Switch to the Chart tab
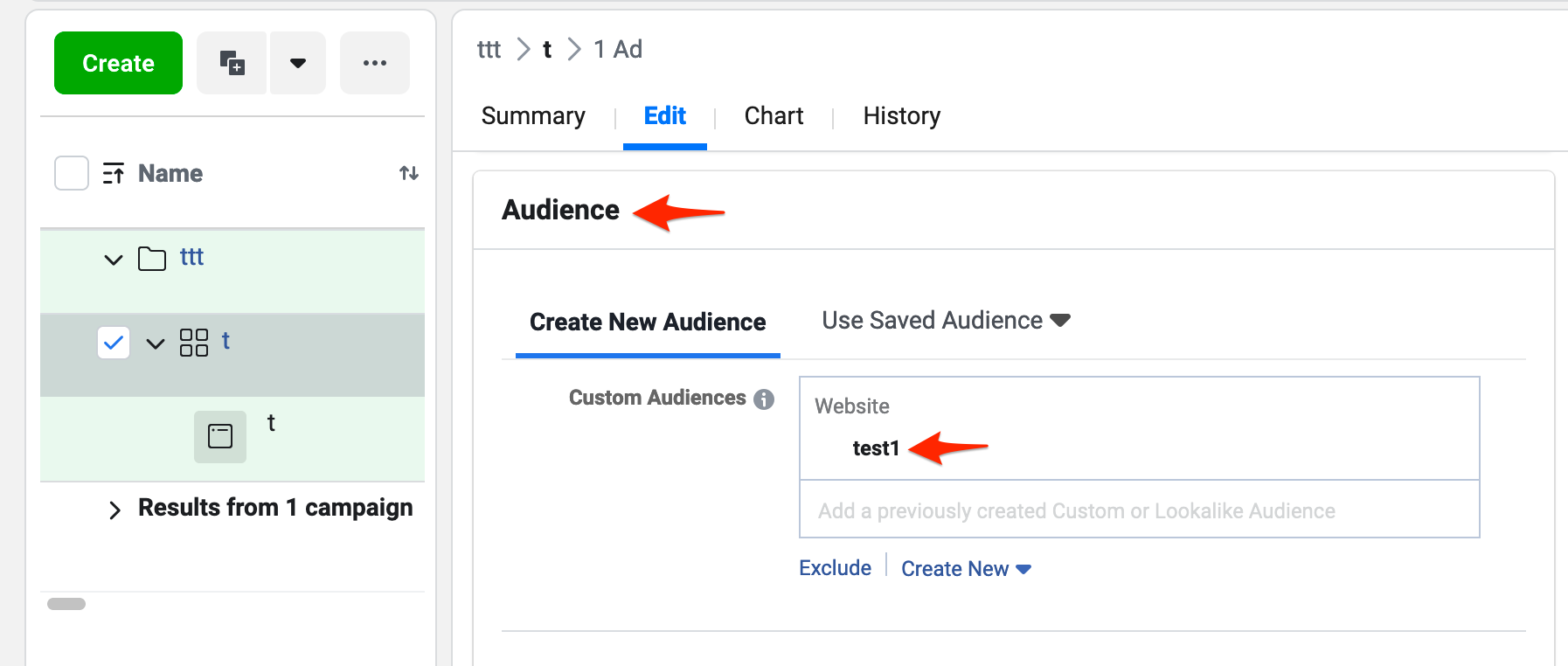 [x=774, y=115]
